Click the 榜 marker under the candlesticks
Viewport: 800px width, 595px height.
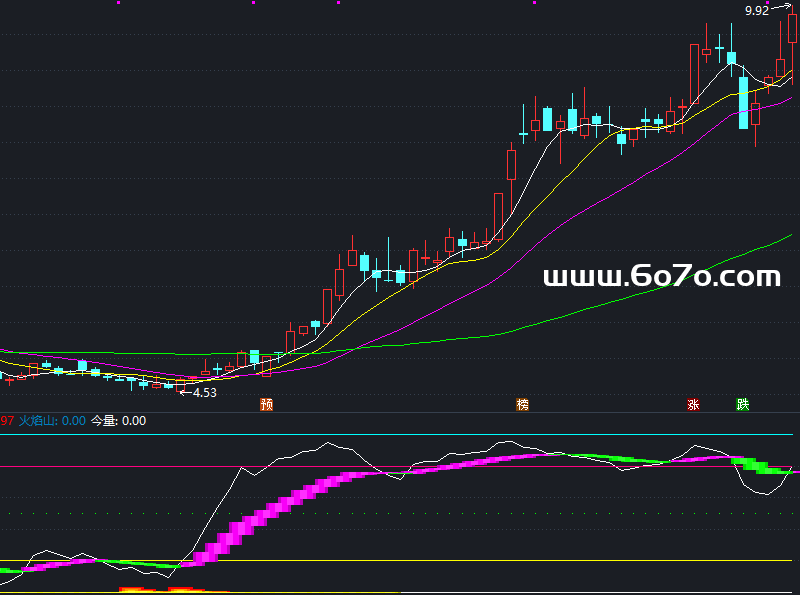pyautogui.click(x=522, y=405)
